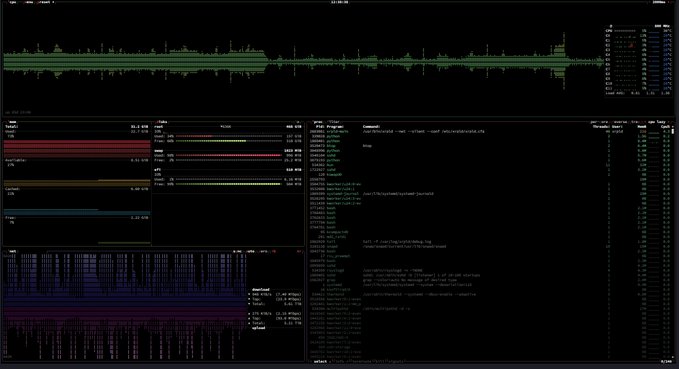Screen dimensions: 679x369
Task: Select next sort column right of cpu lazy
Action: click(670, 122)
